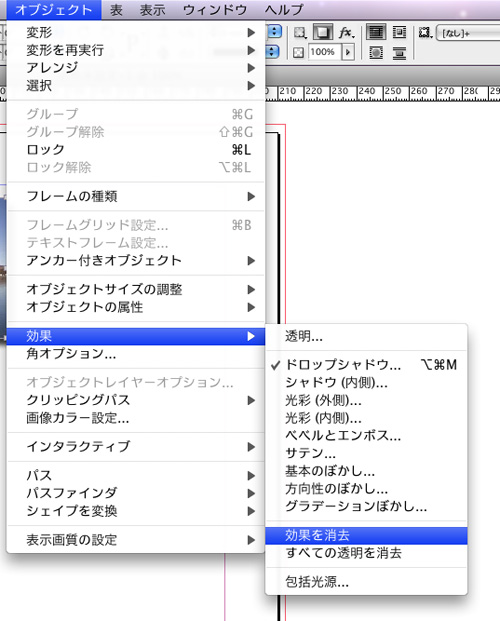
Task: Open the ウィンドウ menu
Action: (215, 10)
